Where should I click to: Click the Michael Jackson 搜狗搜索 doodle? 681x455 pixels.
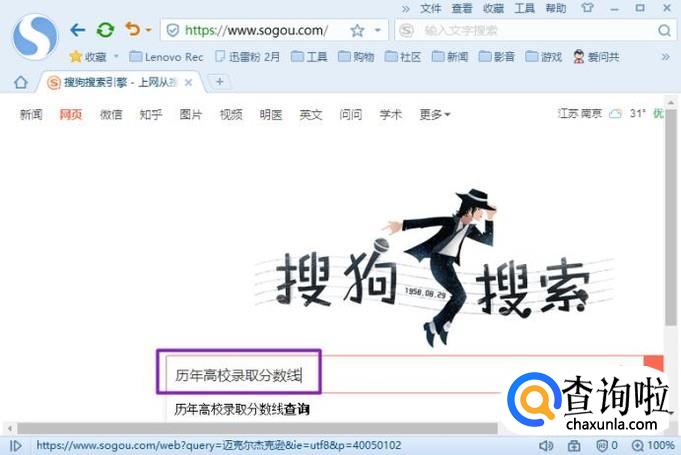tap(433, 267)
